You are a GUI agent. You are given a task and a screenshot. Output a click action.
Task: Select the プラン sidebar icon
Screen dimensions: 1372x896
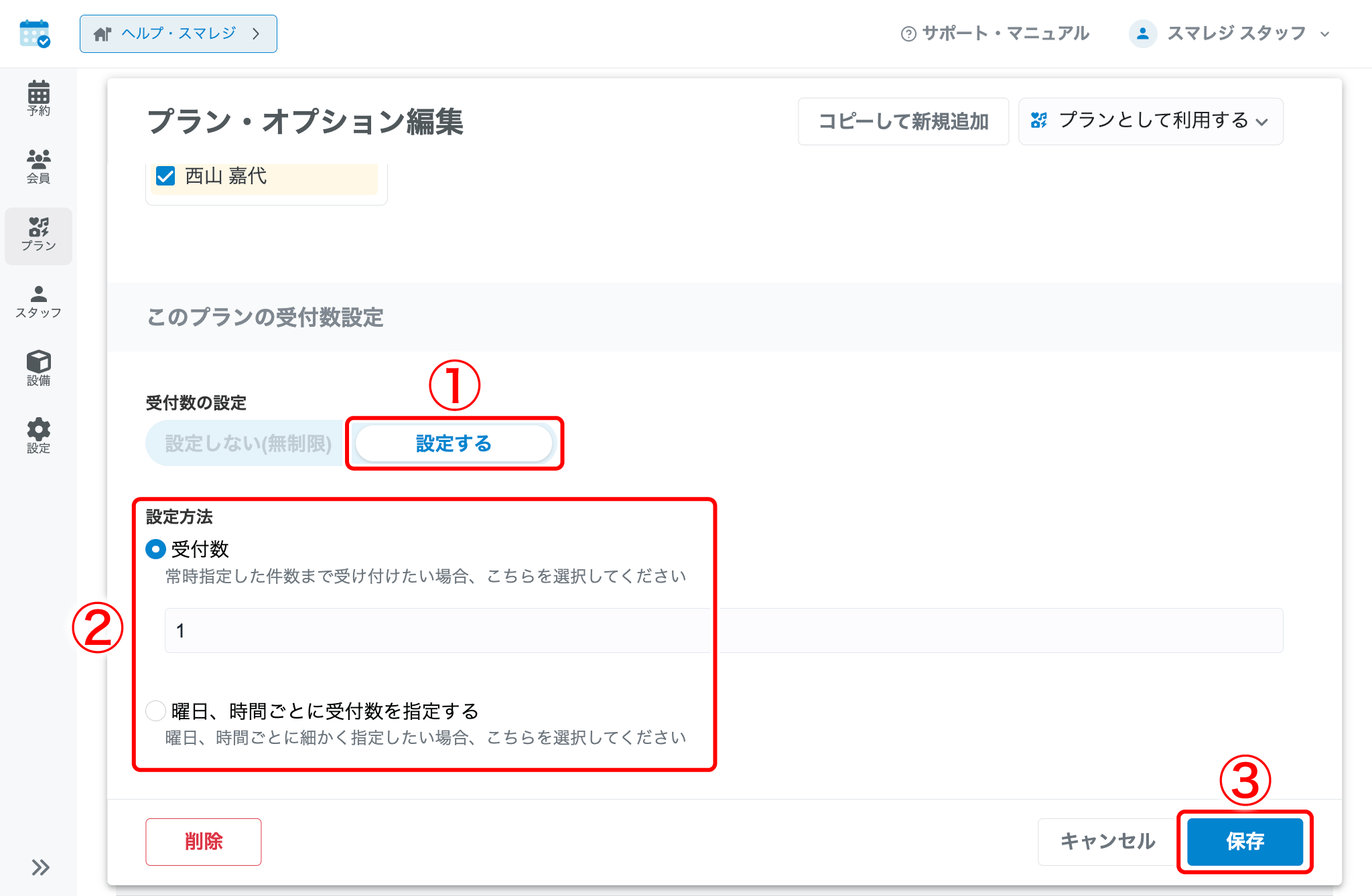pyautogui.click(x=38, y=235)
